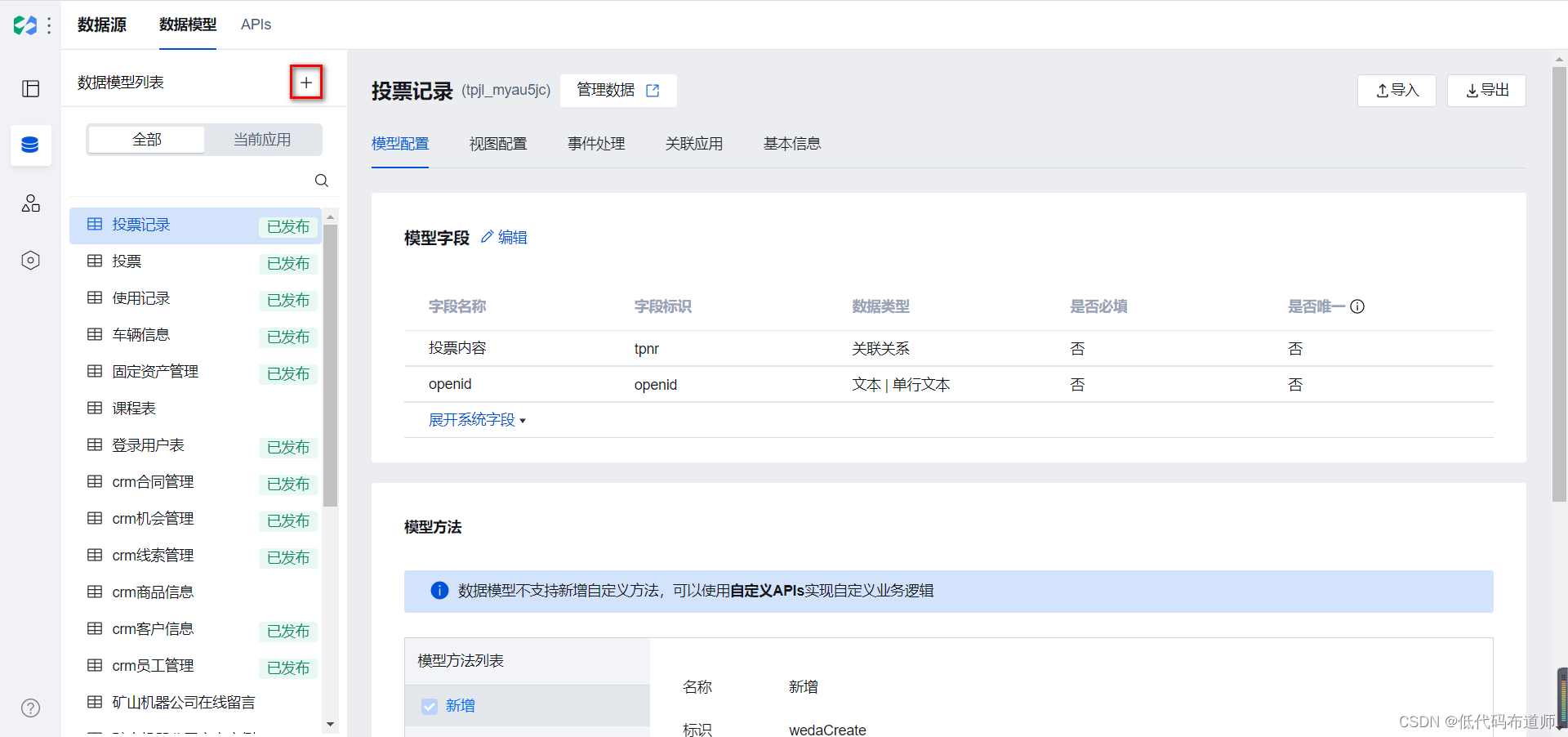Click the model list scrollbar thumb
Viewport: 1568px width, 737px height.
point(330,365)
